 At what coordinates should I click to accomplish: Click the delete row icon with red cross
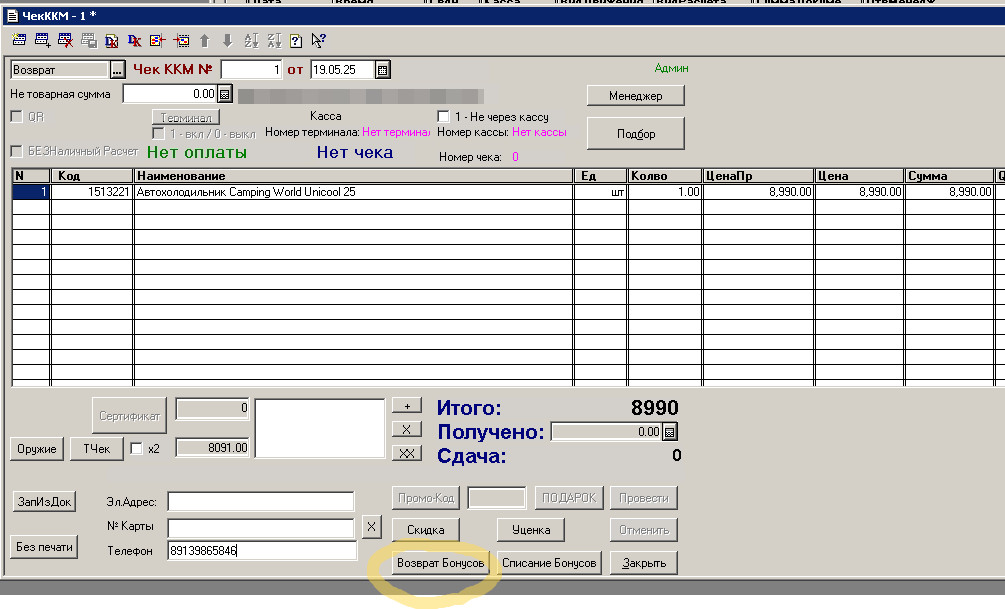(65, 40)
